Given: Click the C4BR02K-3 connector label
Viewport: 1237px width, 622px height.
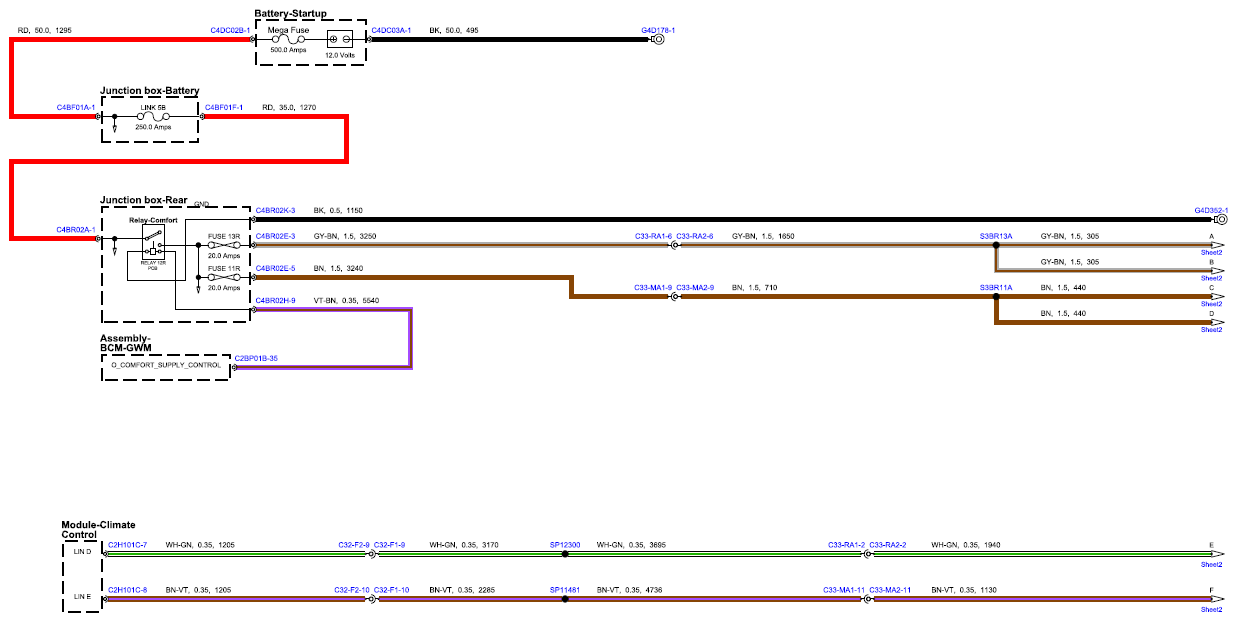Looking at the screenshot, I should 275,210.
